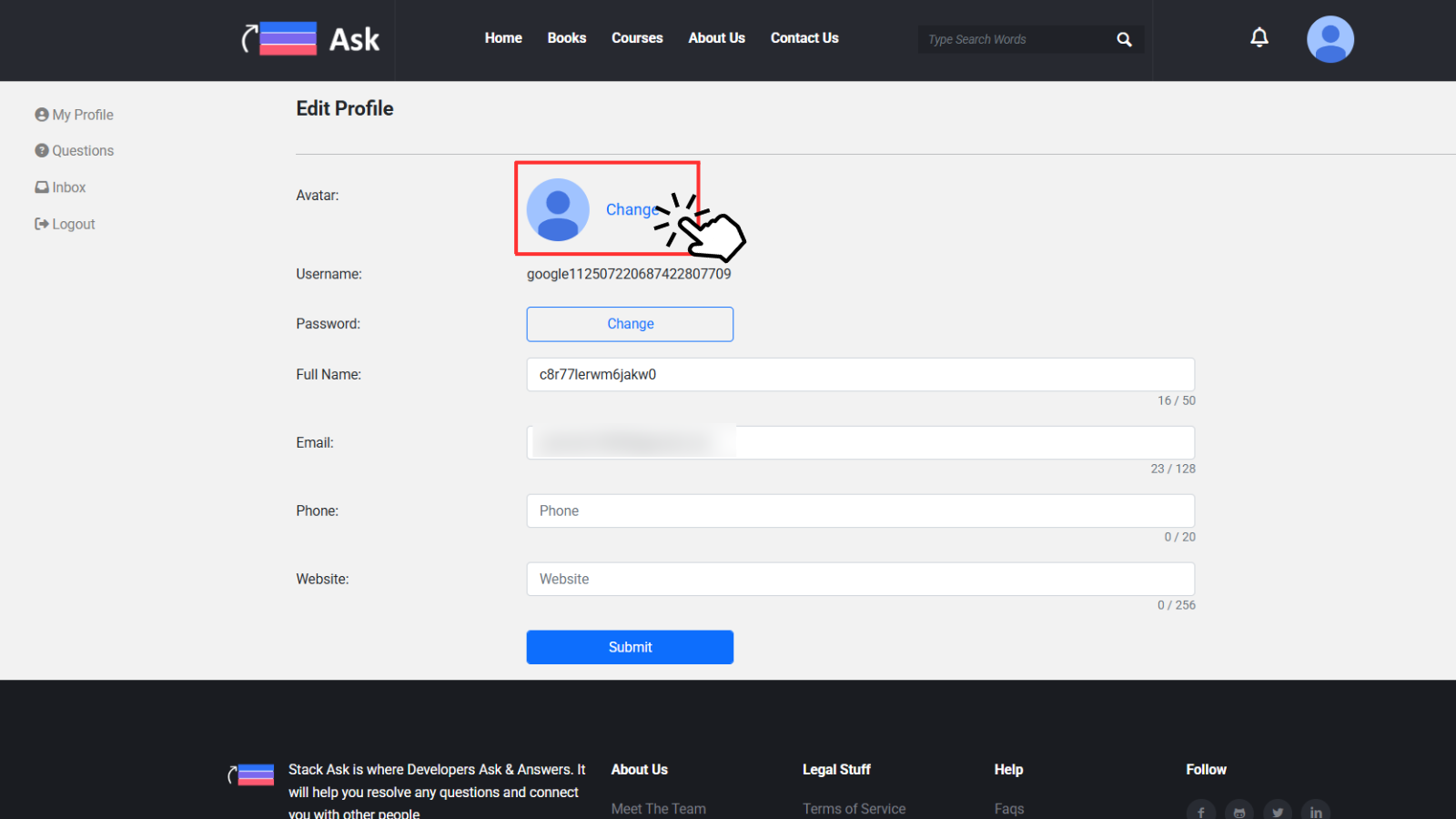Click the search magnifier icon
Viewport: 1456px width, 819px height.
(x=1125, y=39)
